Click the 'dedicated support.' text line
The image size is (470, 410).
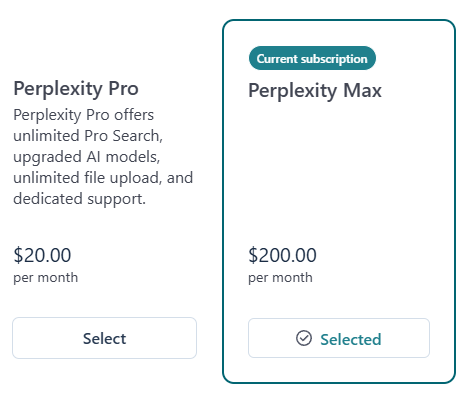(x=79, y=199)
